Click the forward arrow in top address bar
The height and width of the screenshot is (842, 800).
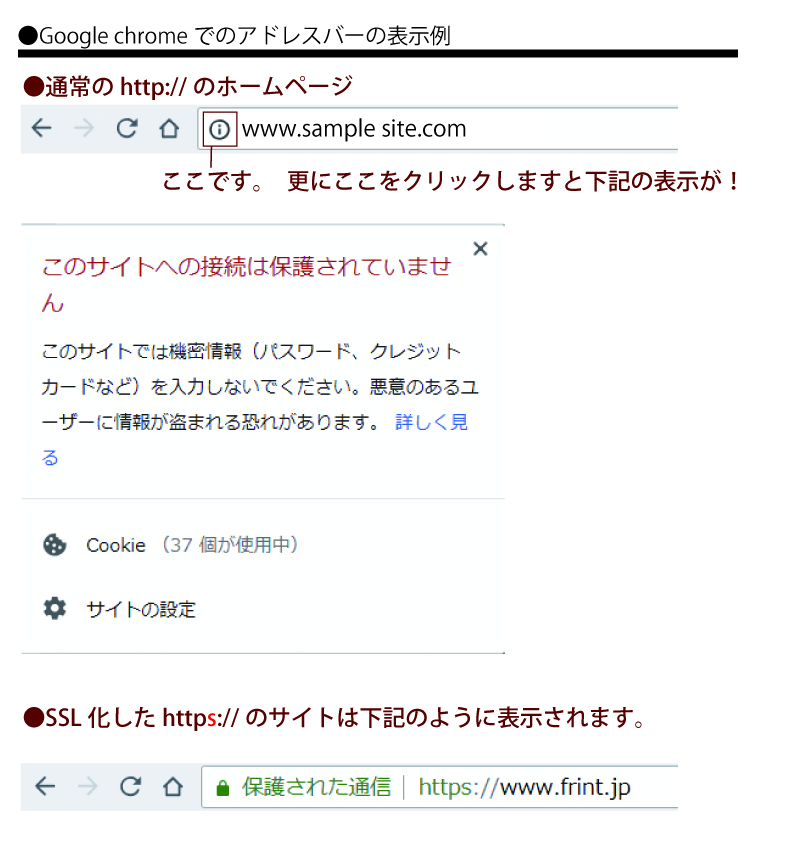pyautogui.click(x=84, y=128)
